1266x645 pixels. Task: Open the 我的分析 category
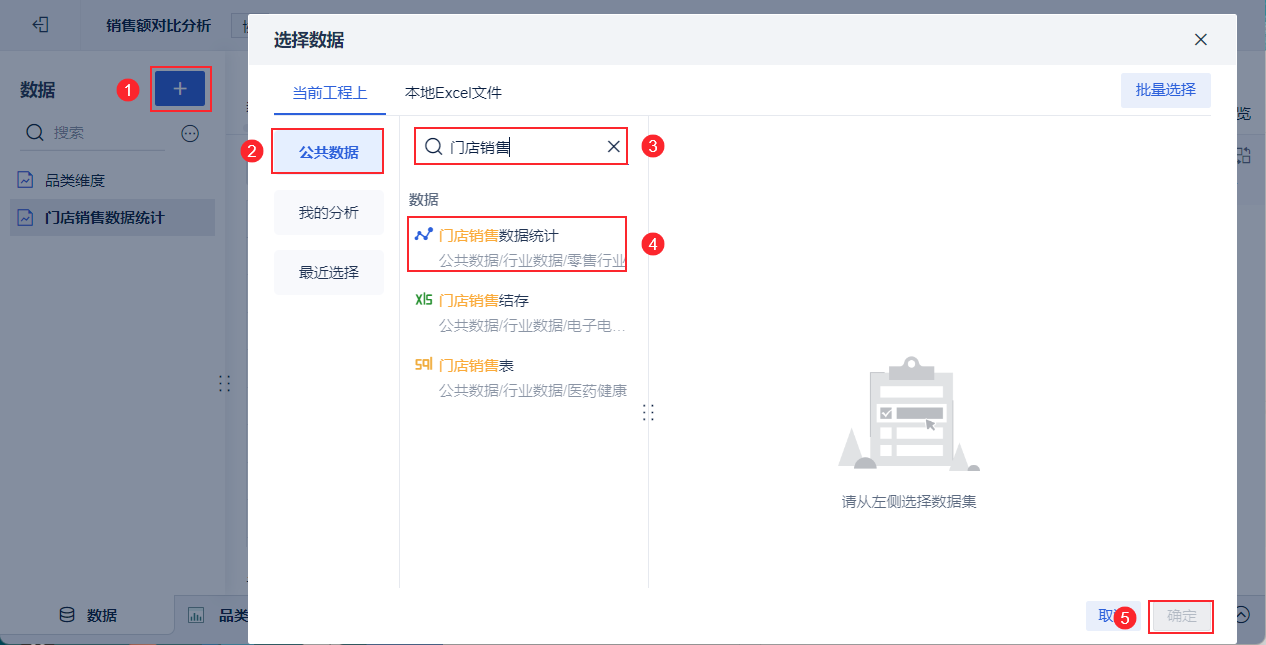pos(328,212)
